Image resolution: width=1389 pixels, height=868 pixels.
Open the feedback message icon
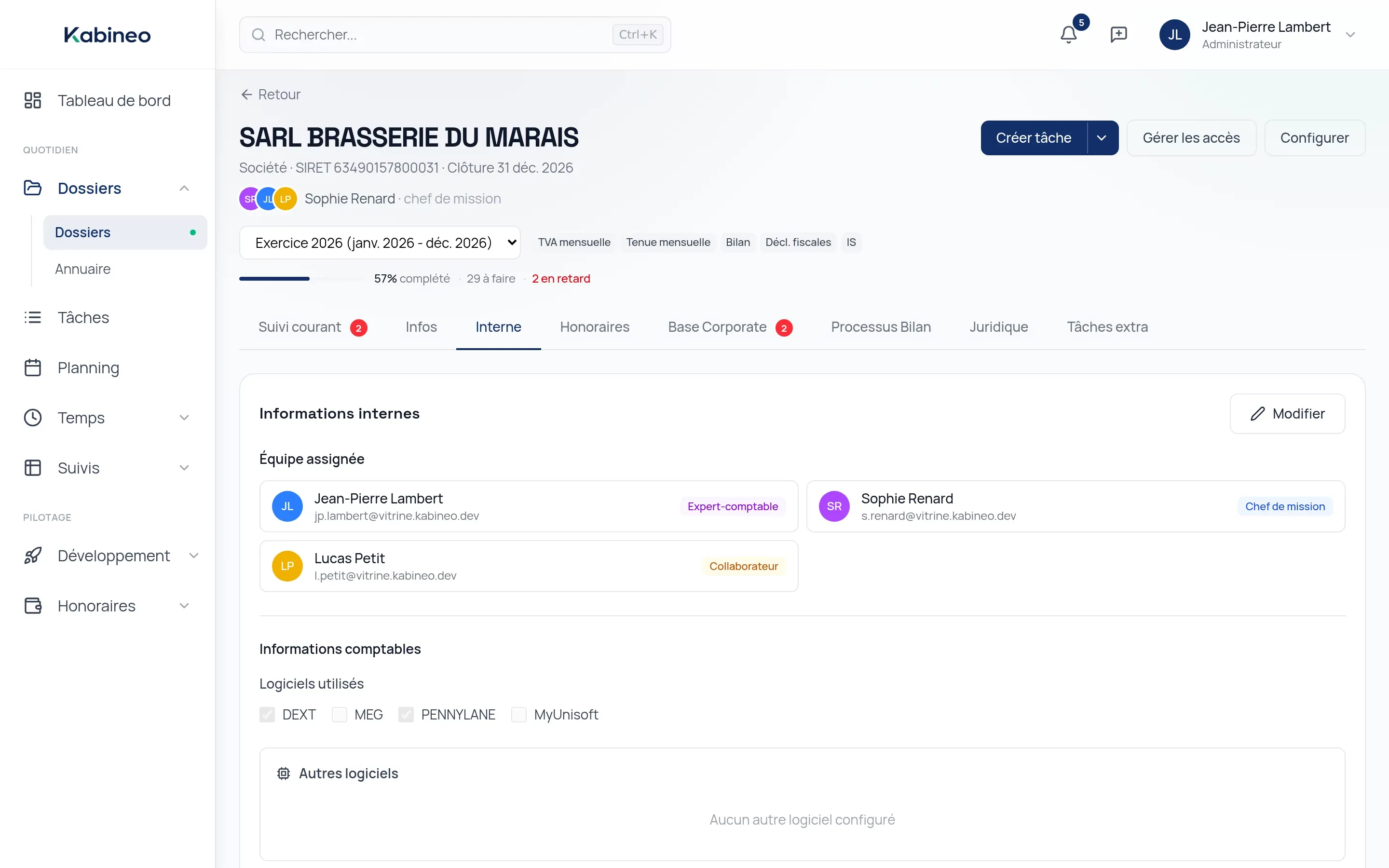(1118, 35)
